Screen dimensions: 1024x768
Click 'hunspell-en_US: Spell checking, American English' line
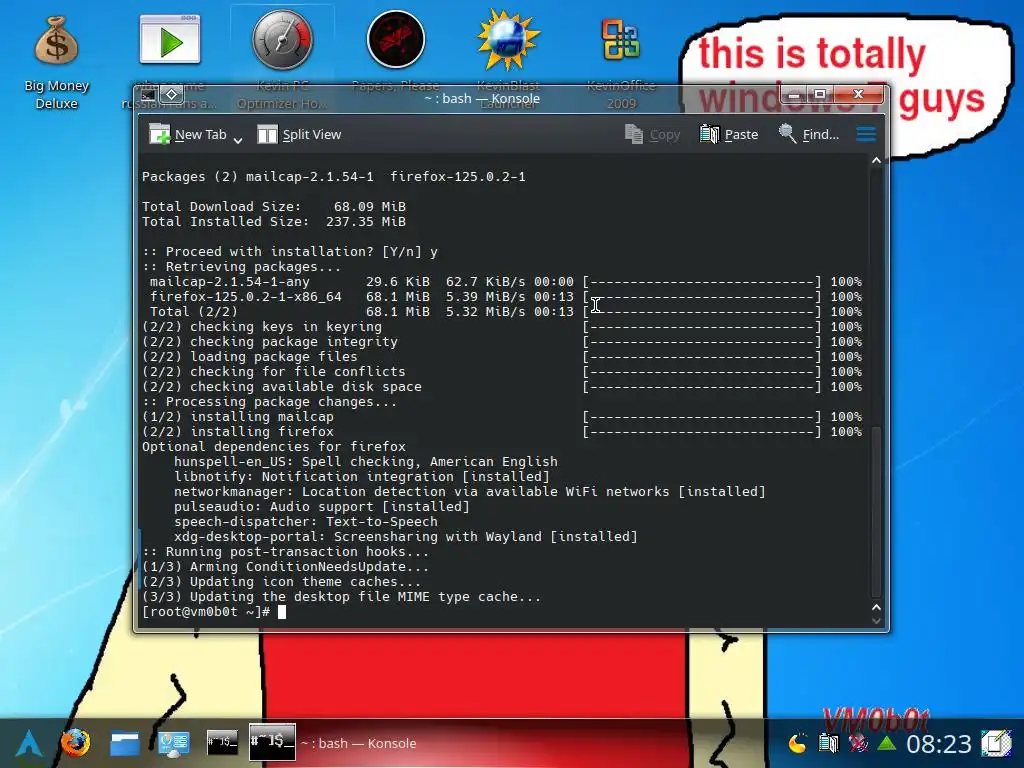[366, 462]
